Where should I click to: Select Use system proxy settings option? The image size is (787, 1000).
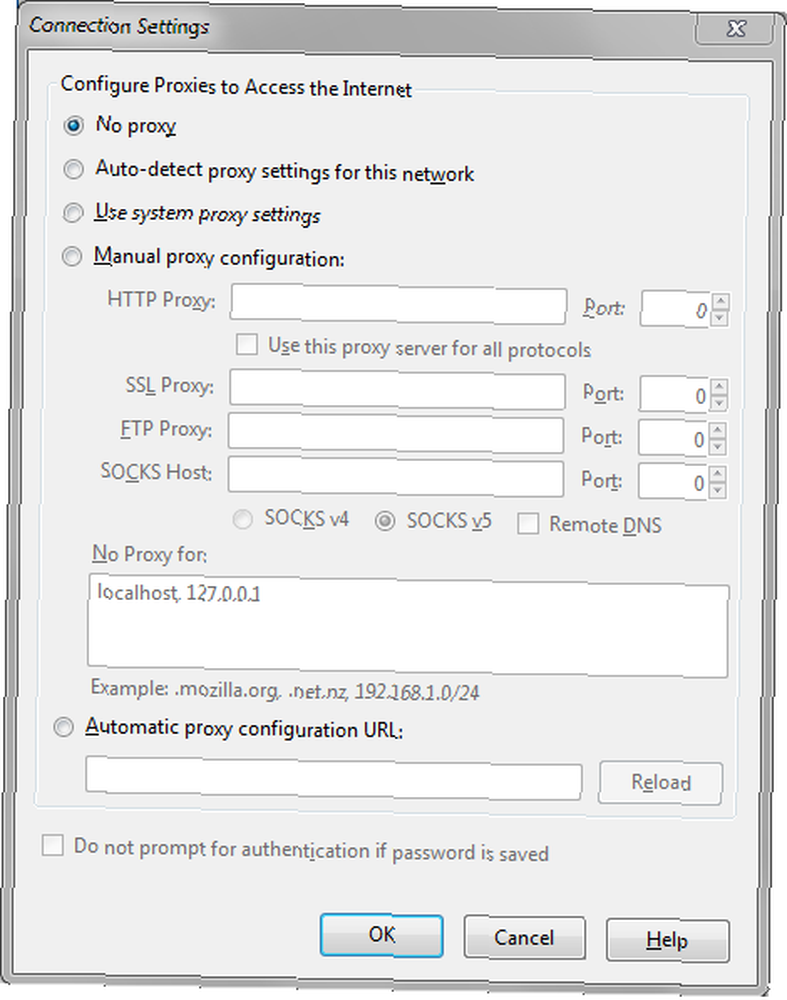point(73,212)
